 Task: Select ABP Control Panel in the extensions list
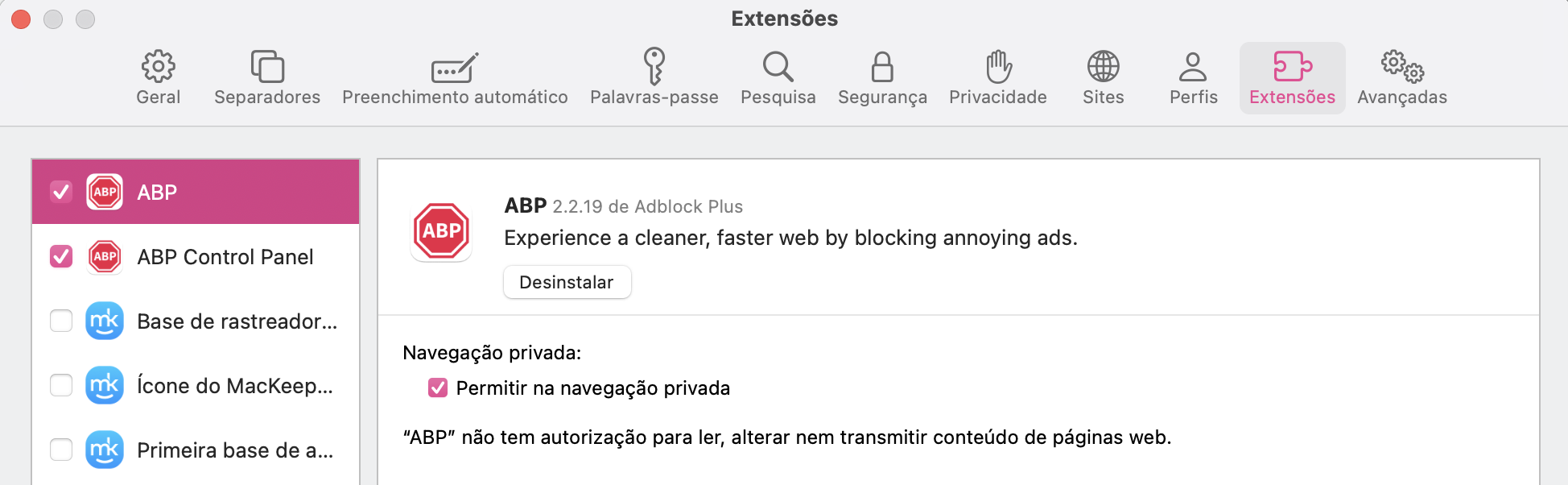225,256
